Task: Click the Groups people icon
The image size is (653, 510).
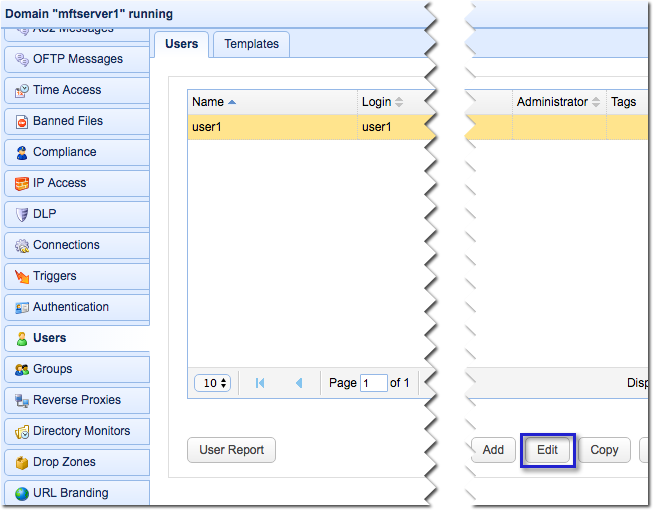Action: click(x=22, y=369)
